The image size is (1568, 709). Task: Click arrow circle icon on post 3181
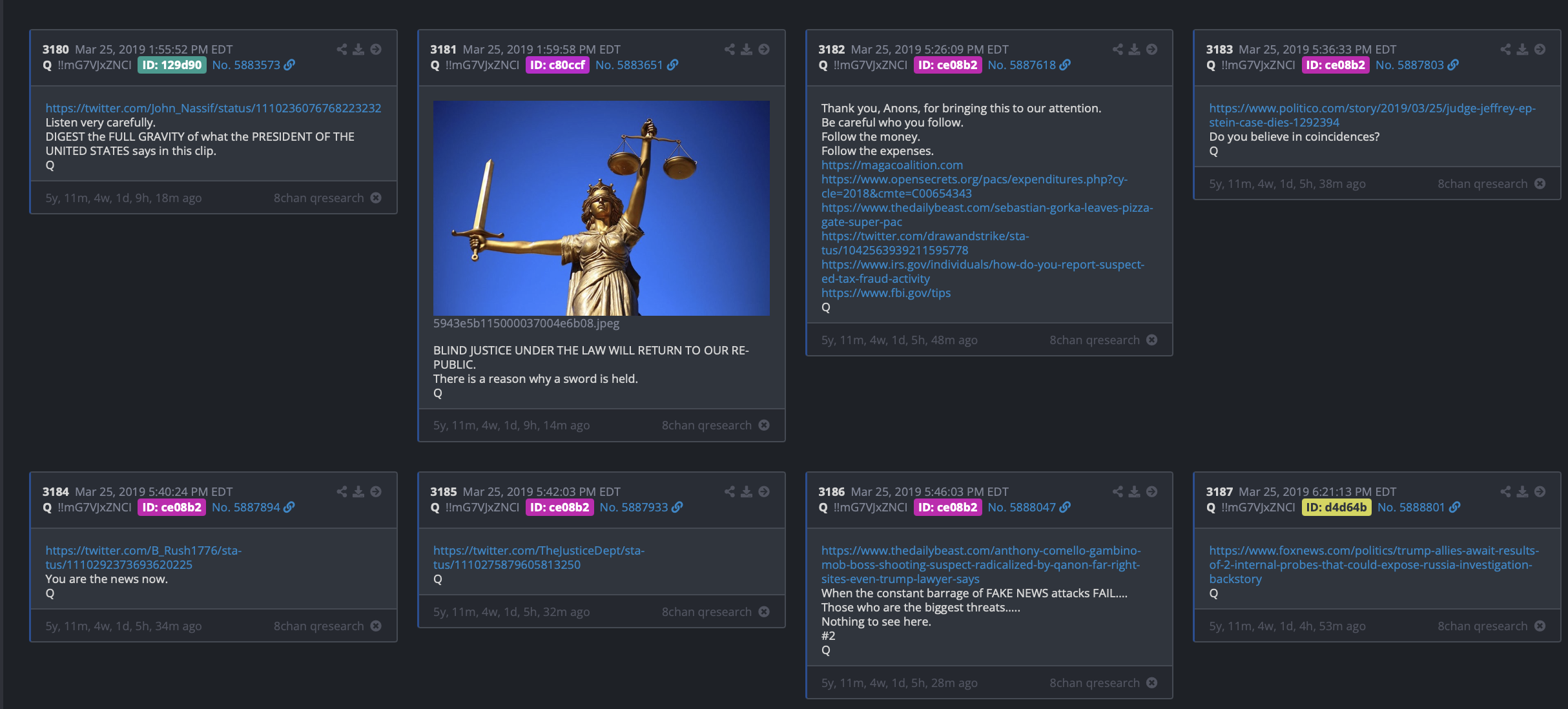pos(764,49)
